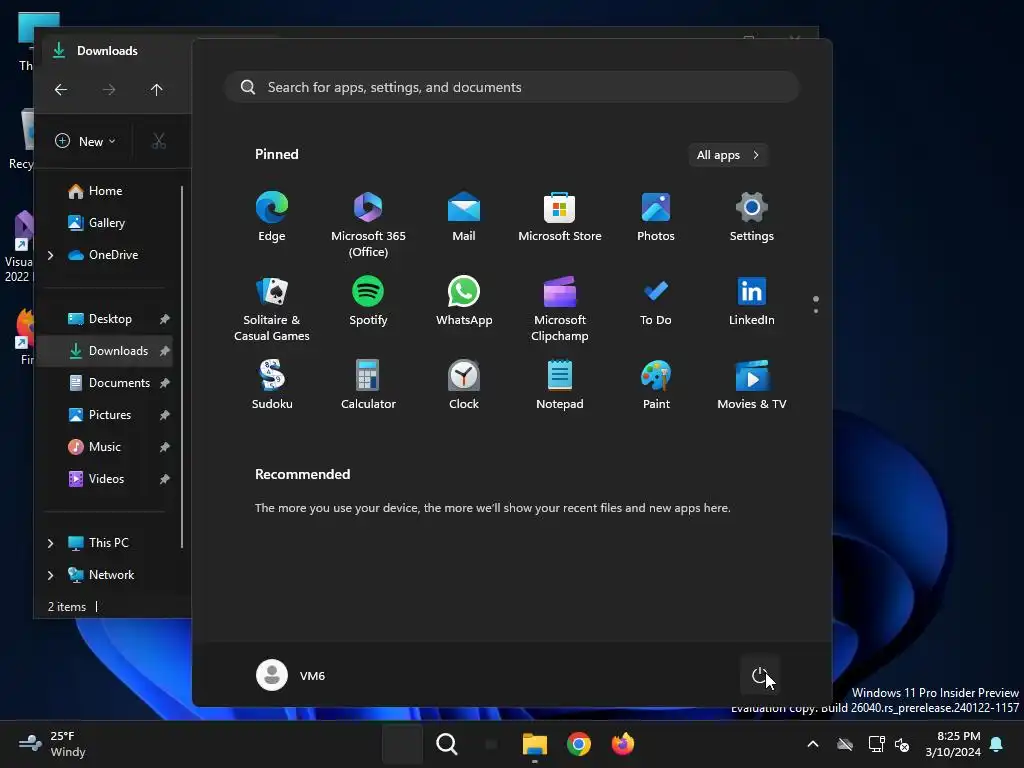Open the VM6 user account menu

point(291,675)
